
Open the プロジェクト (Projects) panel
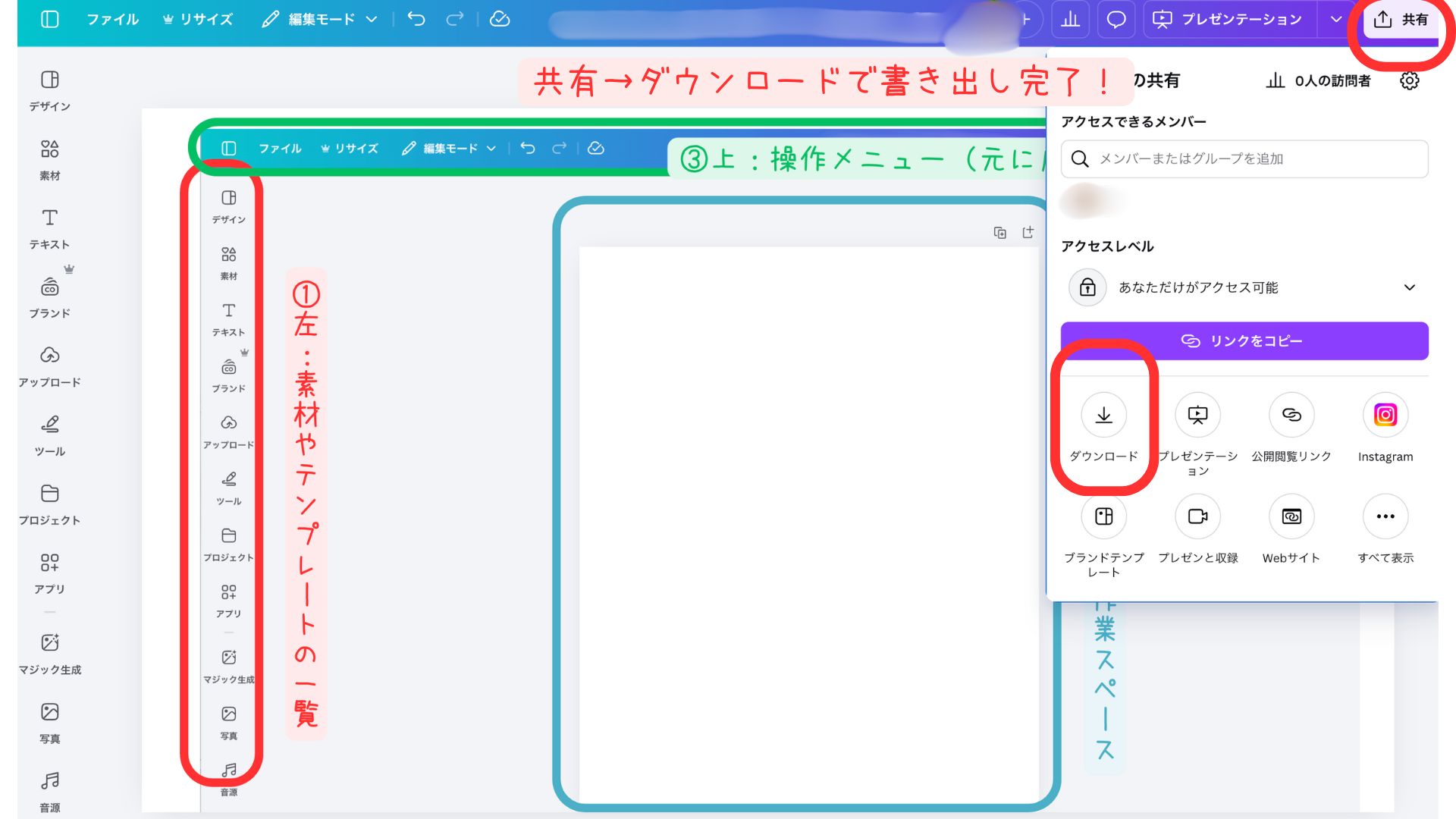[x=49, y=500]
